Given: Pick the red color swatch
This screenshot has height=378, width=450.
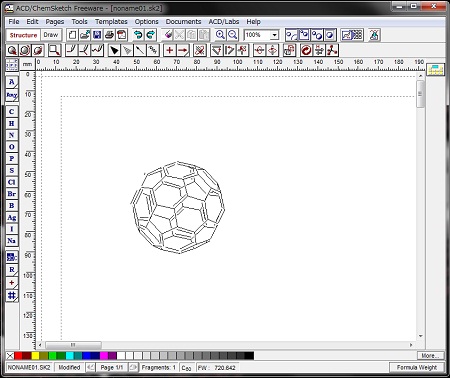Looking at the screenshot, I should pos(18,356).
